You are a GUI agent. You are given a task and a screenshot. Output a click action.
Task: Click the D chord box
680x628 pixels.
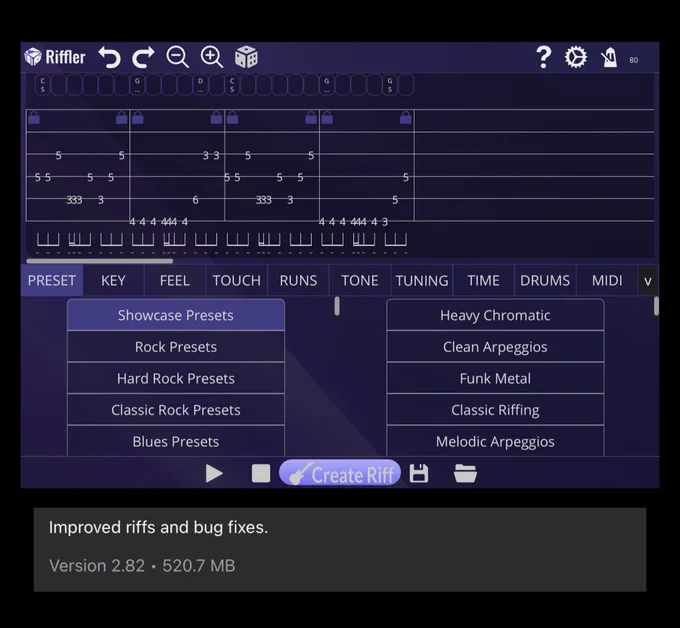tap(200, 85)
